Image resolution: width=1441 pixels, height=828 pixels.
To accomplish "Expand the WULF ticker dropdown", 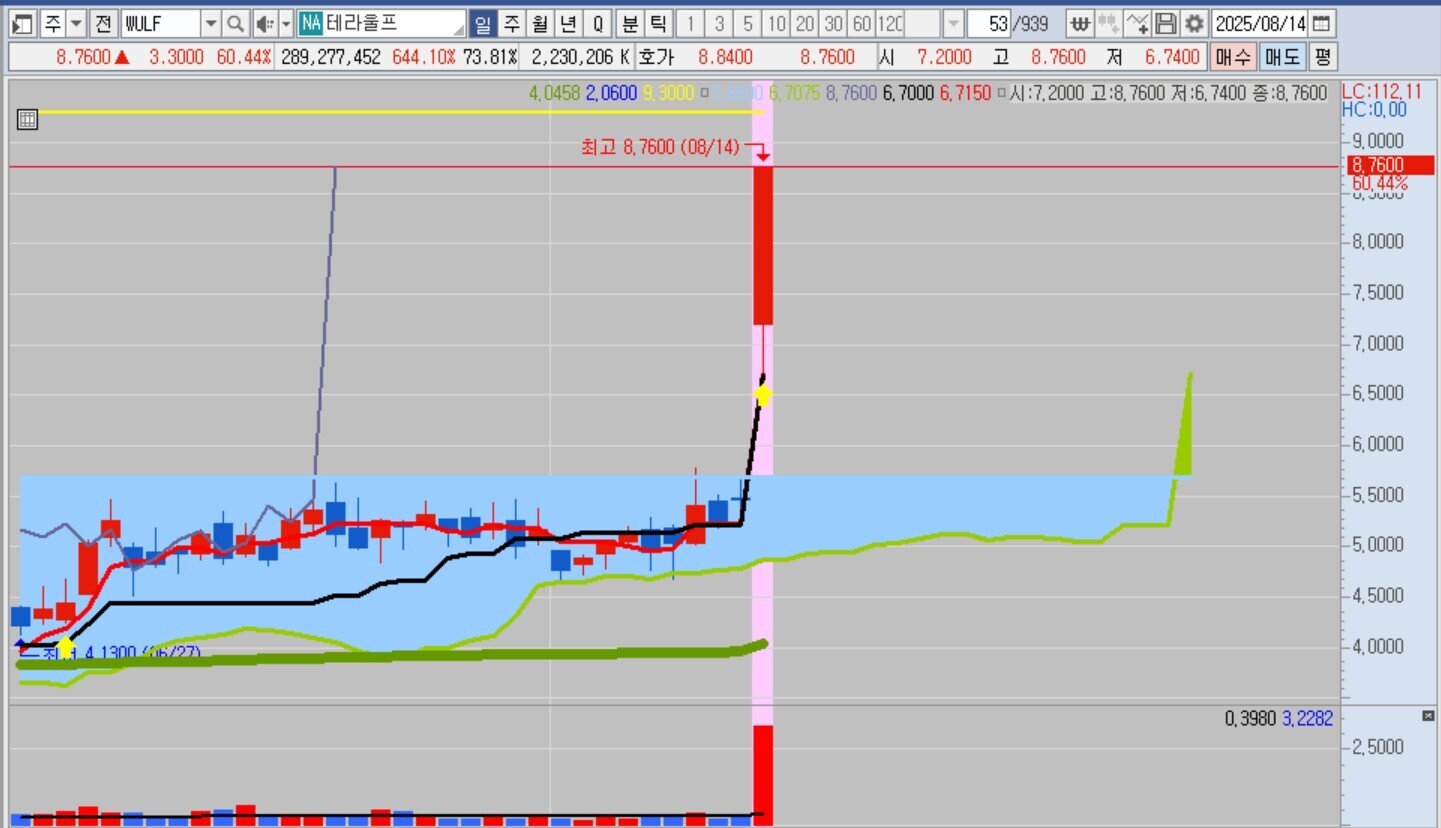I will tap(211, 23).
